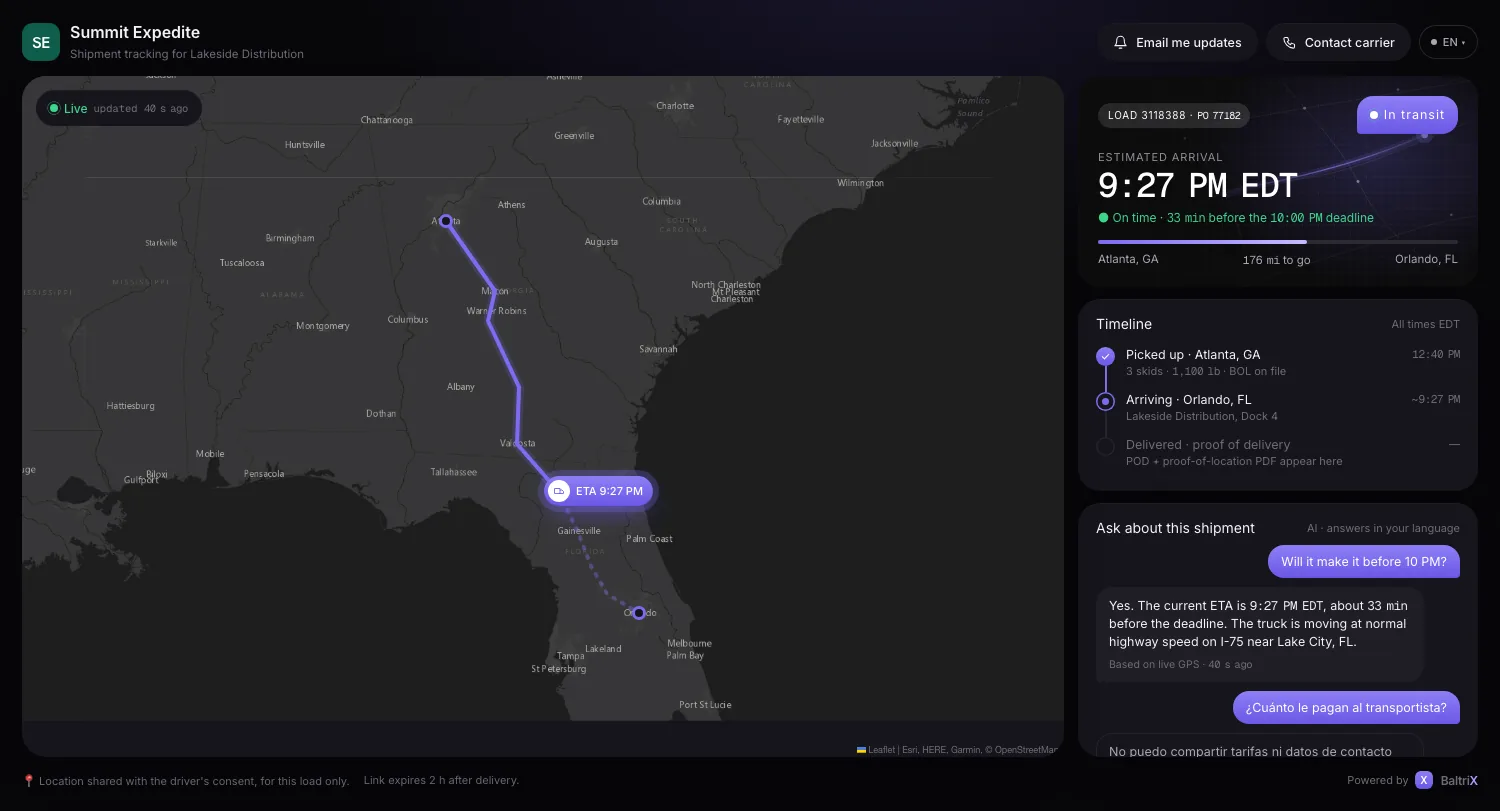The width and height of the screenshot is (1500, 811).
Task: Click the Picked up checkmark step icon
Action: [x=1105, y=356]
